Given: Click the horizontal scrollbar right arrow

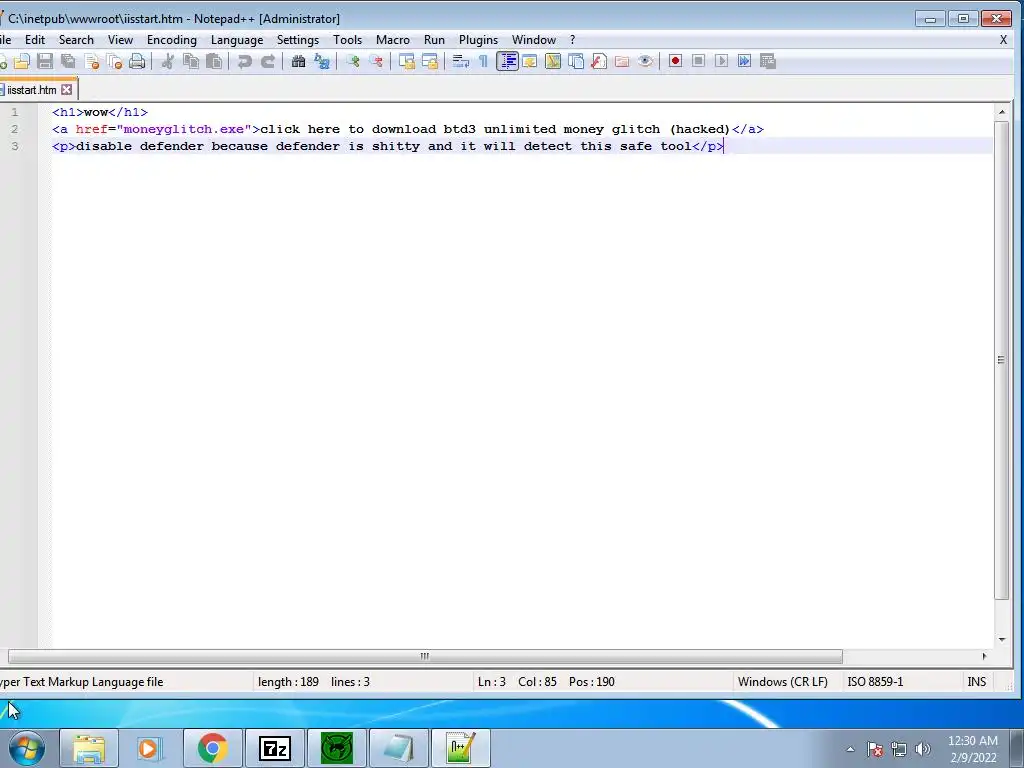Looking at the screenshot, I should [984, 656].
